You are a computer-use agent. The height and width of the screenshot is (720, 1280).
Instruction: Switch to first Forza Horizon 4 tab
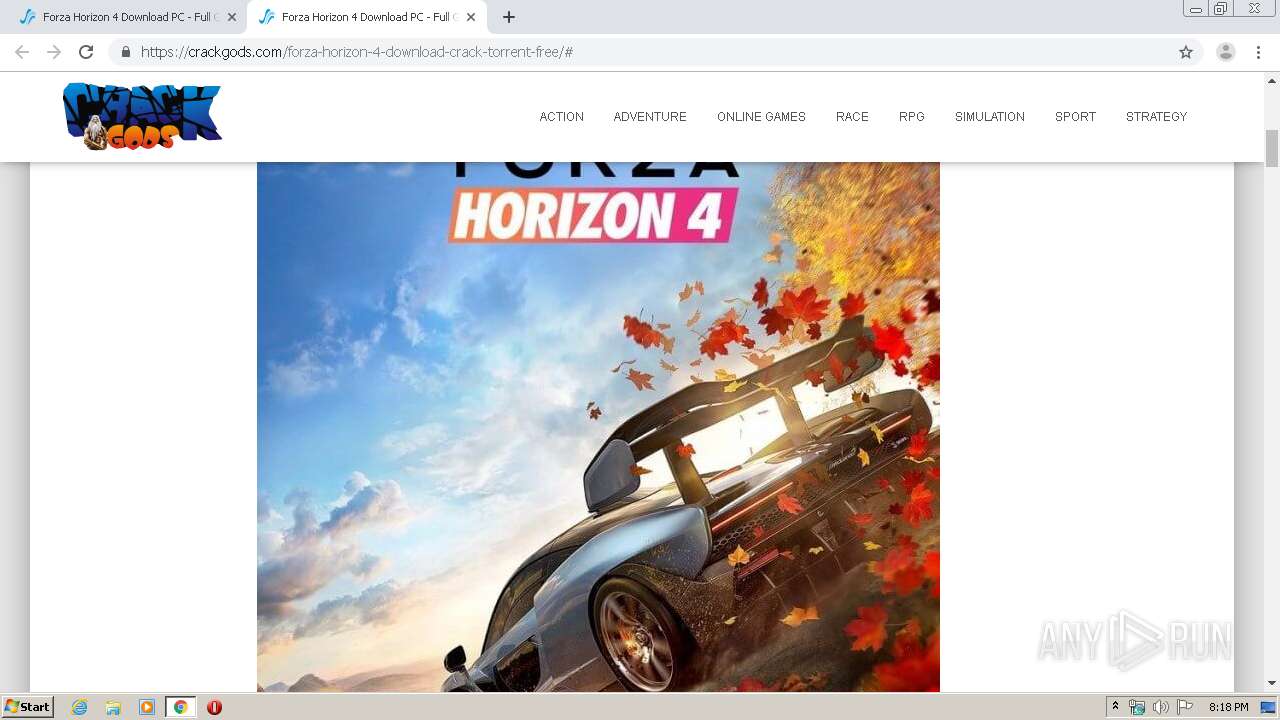pos(127,17)
